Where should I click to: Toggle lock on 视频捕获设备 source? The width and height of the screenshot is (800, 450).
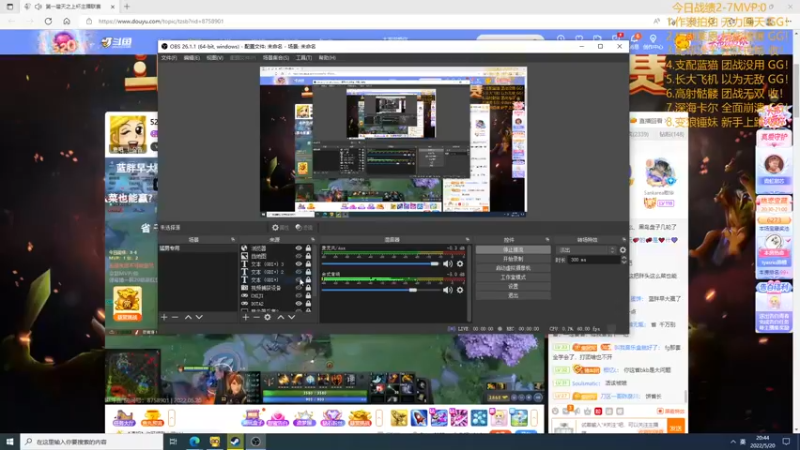click(x=308, y=288)
